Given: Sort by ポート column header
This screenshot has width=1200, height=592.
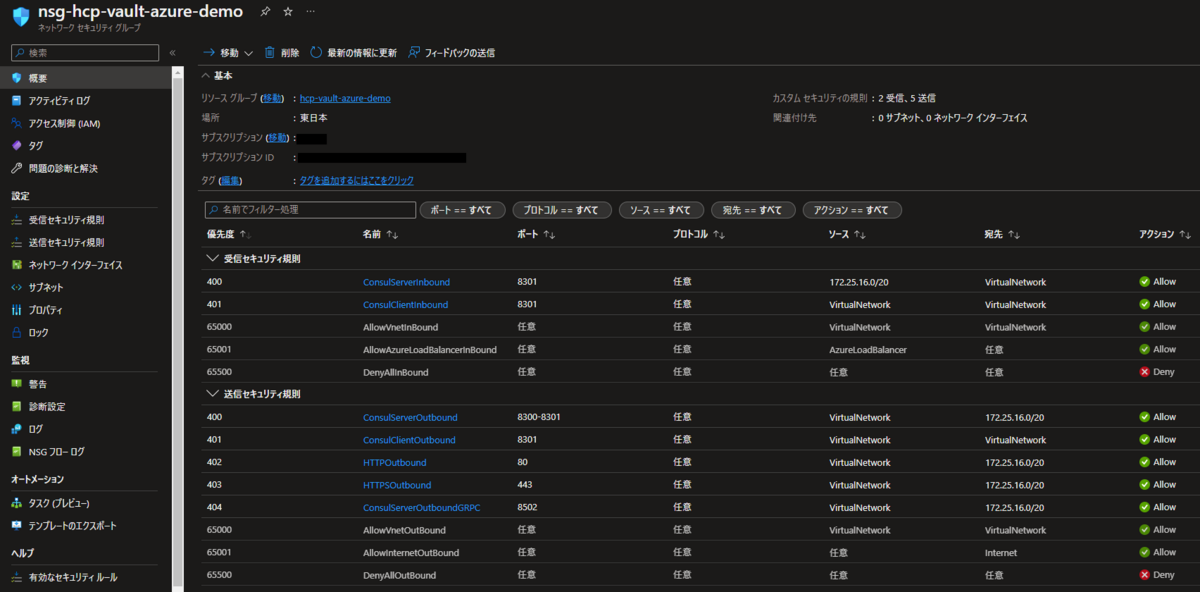Looking at the screenshot, I should [x=536, y=234].
